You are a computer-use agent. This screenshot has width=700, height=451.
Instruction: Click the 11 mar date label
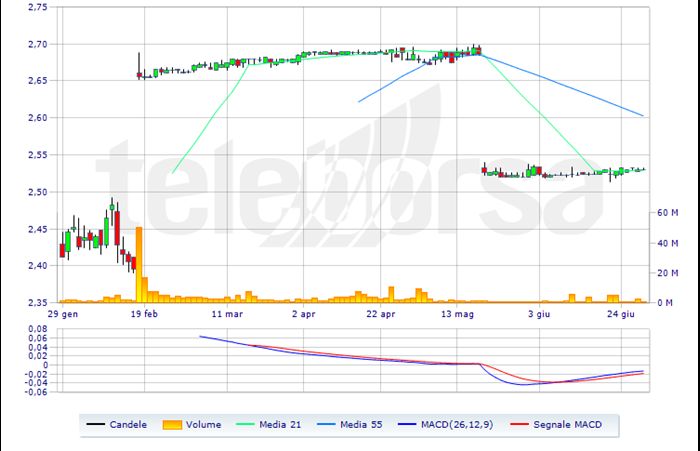point(227,313)
